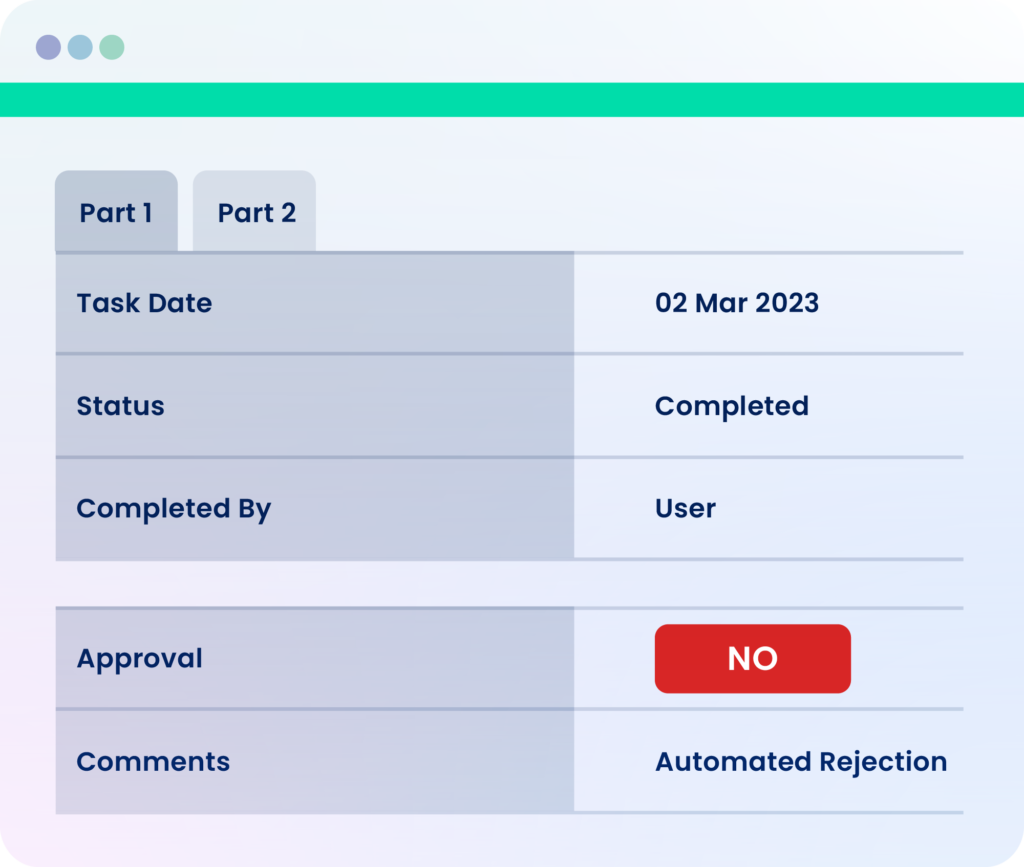Select the Completed By label cell
Viewport: 1024px width, 867px height.
315,509
